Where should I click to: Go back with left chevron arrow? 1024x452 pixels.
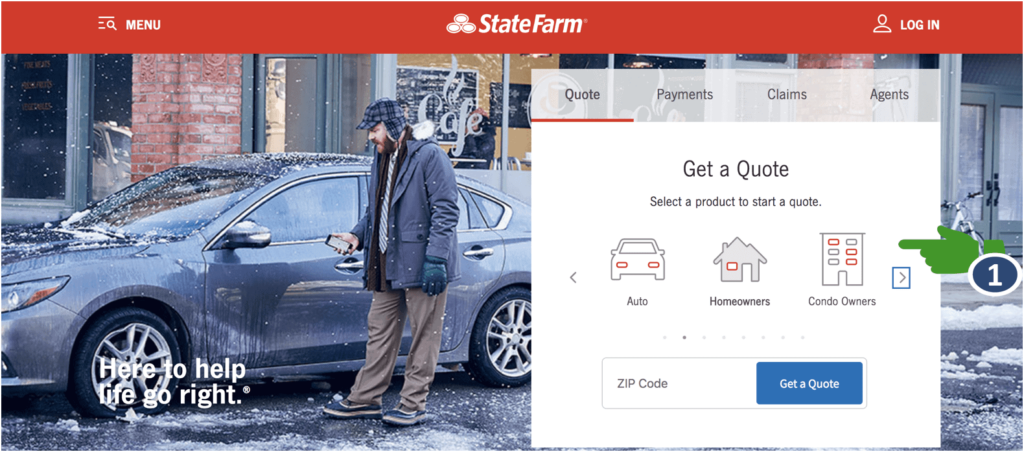(573, 278)
